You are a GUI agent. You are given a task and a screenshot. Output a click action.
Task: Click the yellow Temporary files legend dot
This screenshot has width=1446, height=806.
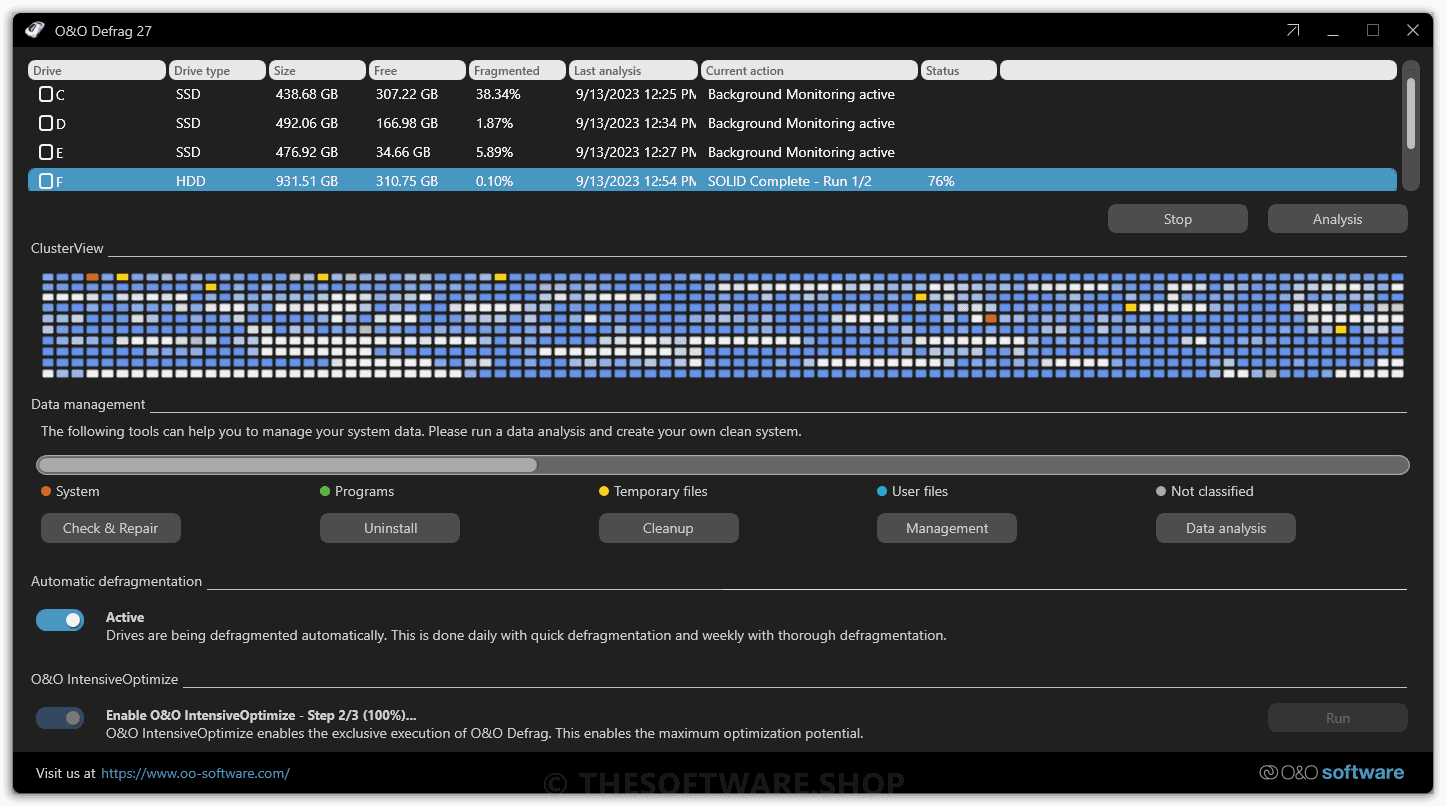click(x=604, y=491)
